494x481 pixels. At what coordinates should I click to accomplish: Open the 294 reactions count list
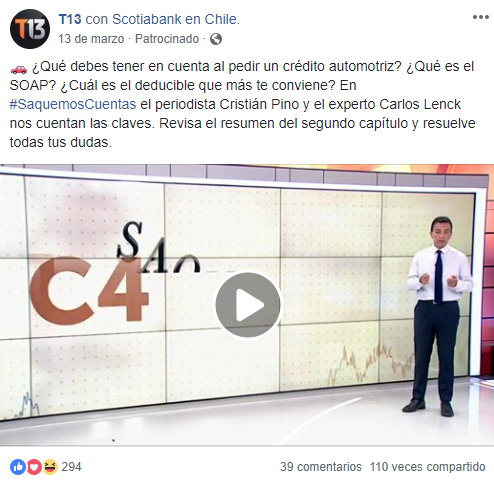click(x=71, y=467)
